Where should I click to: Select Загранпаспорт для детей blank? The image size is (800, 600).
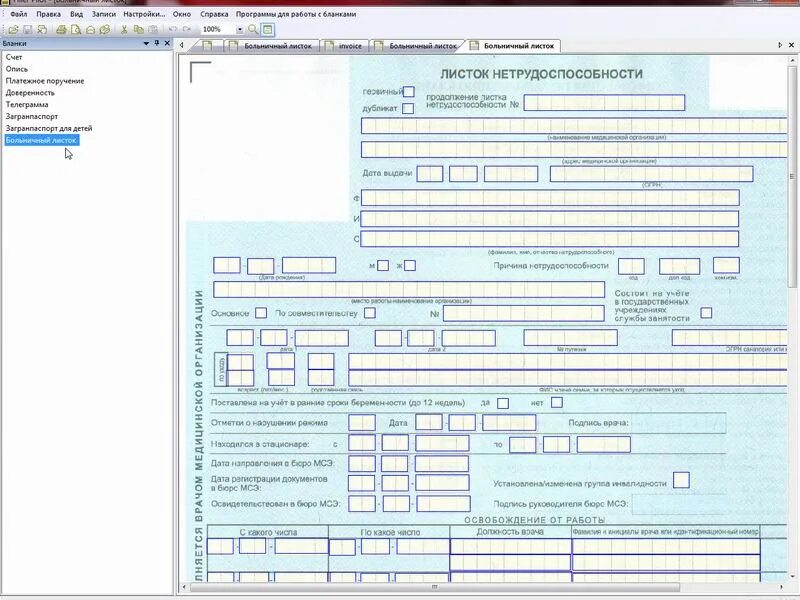(49, 128)
